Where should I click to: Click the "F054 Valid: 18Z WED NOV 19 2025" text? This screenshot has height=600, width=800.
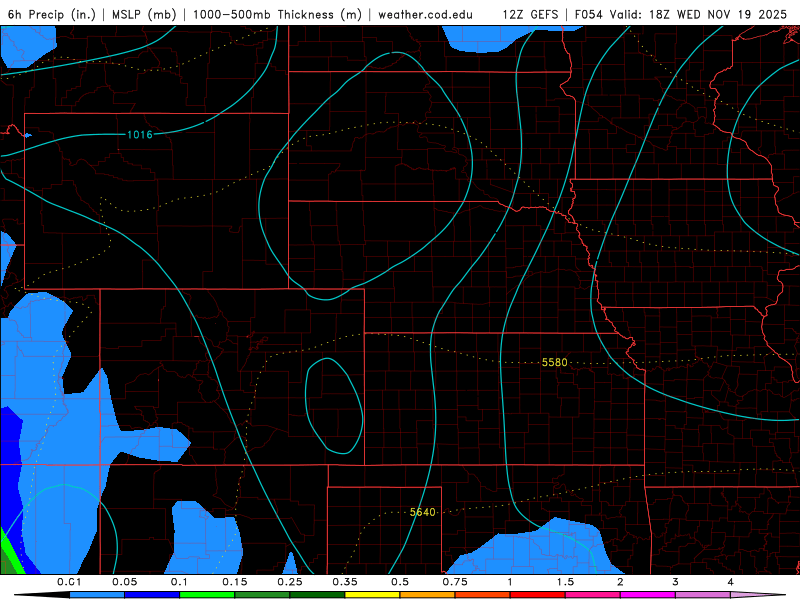(681, 15)
